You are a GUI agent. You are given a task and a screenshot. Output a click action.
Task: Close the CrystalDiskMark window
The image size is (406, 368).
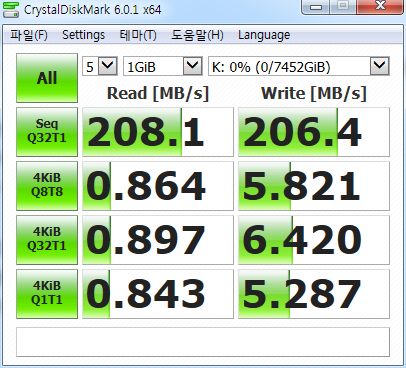[x=380, y=7]
